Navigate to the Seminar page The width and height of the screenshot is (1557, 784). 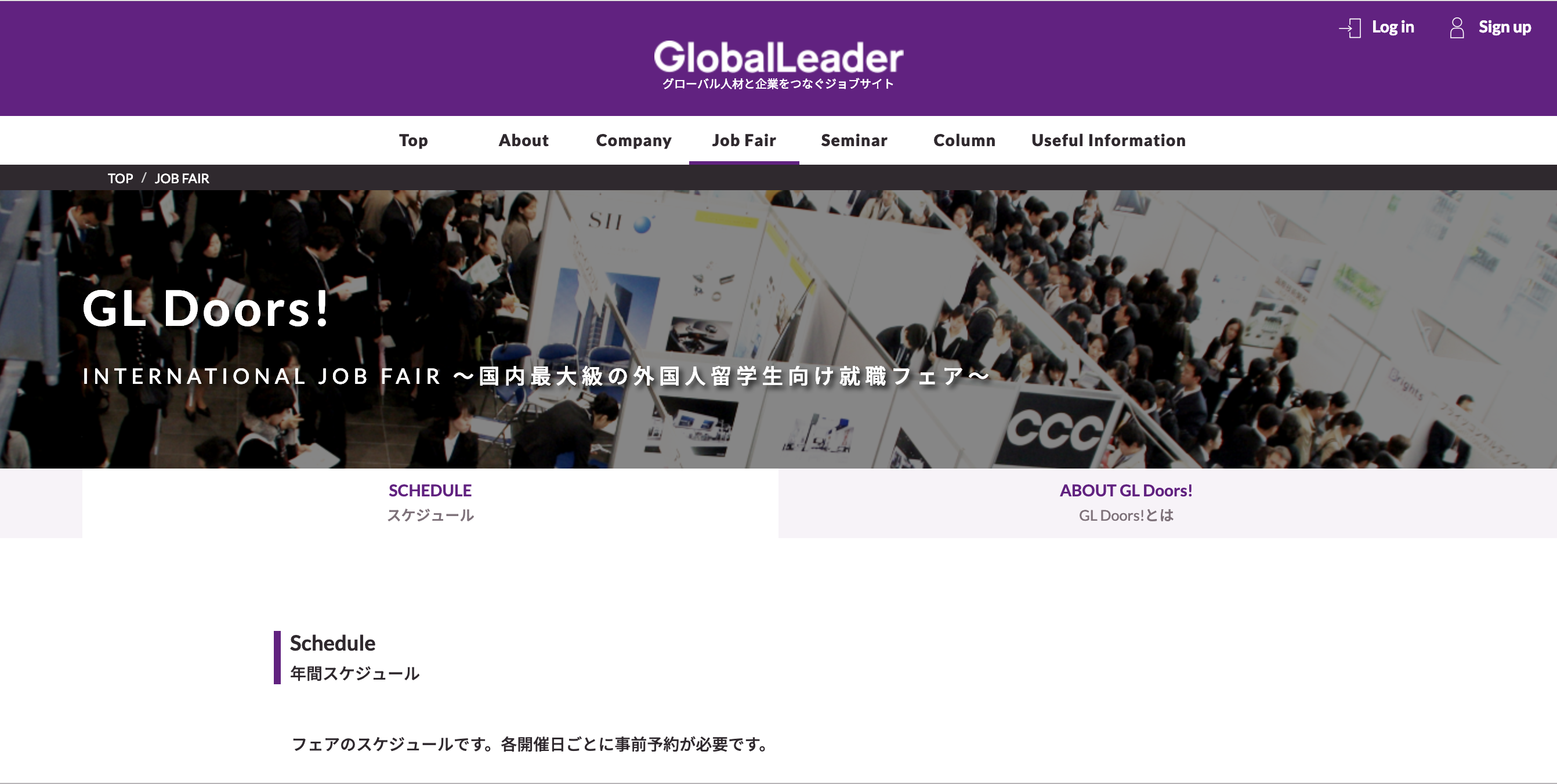pyautogui.click(x=853, y=140)
